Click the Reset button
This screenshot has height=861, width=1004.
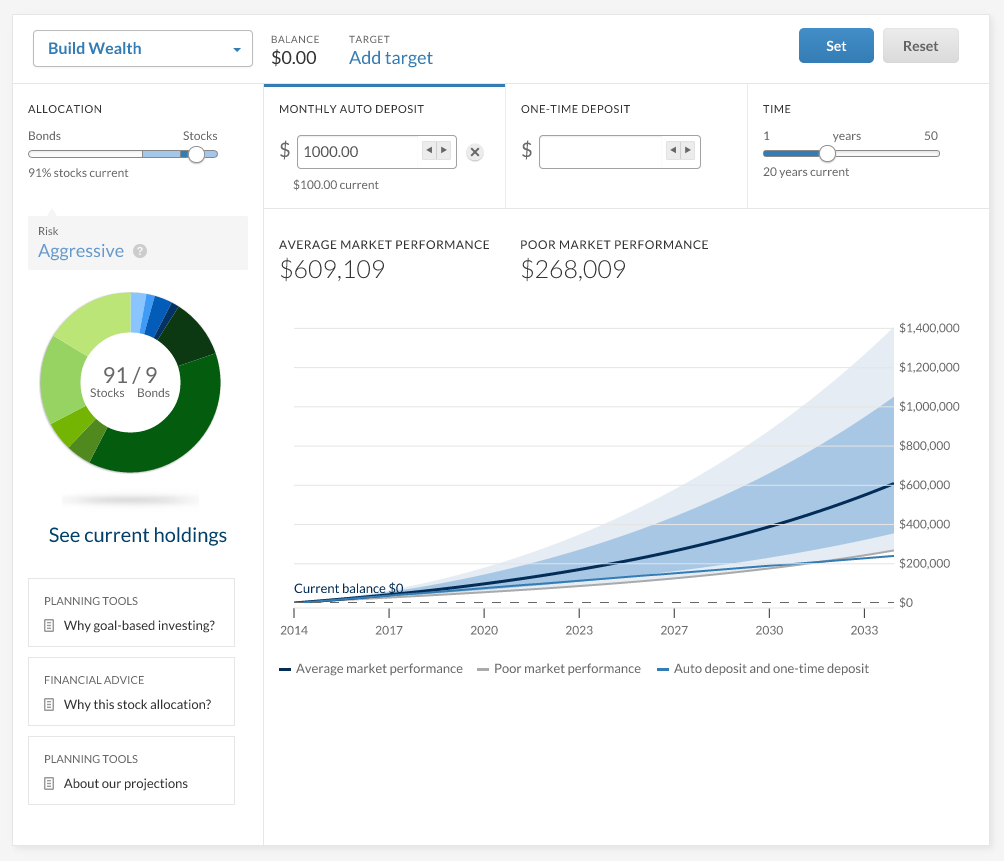click(x=920, y=45)
